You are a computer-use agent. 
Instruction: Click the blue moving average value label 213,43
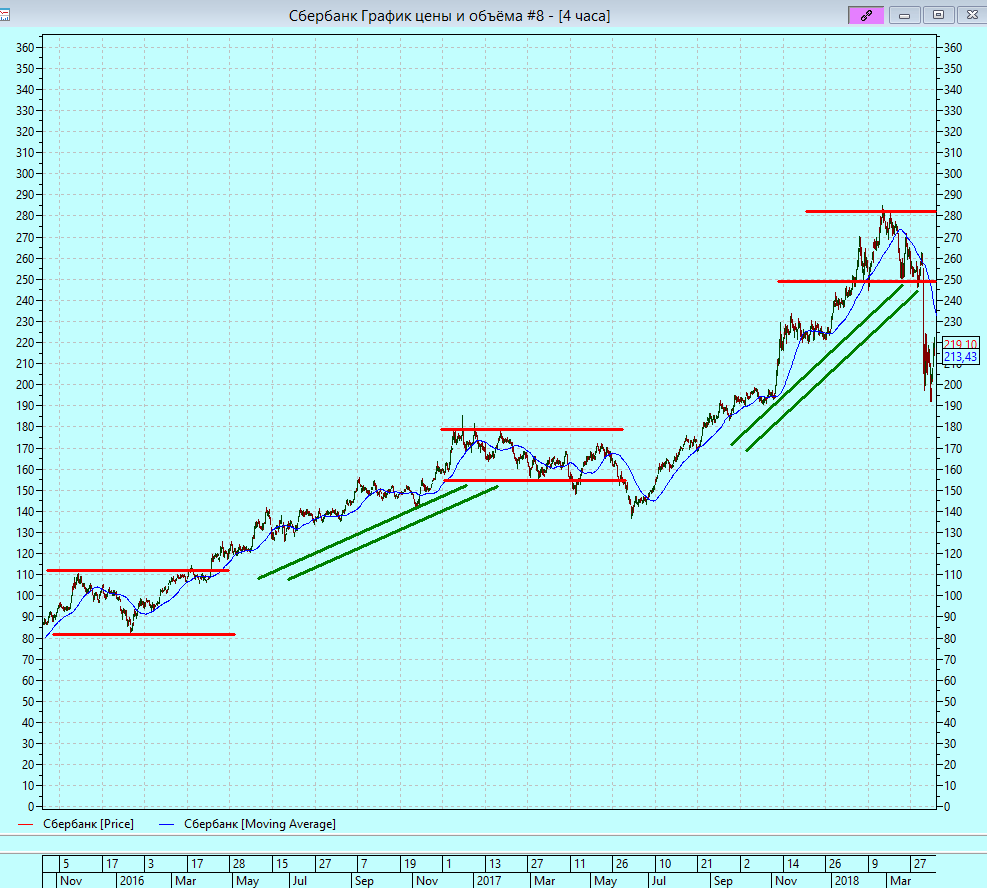[x=960, y=357]
